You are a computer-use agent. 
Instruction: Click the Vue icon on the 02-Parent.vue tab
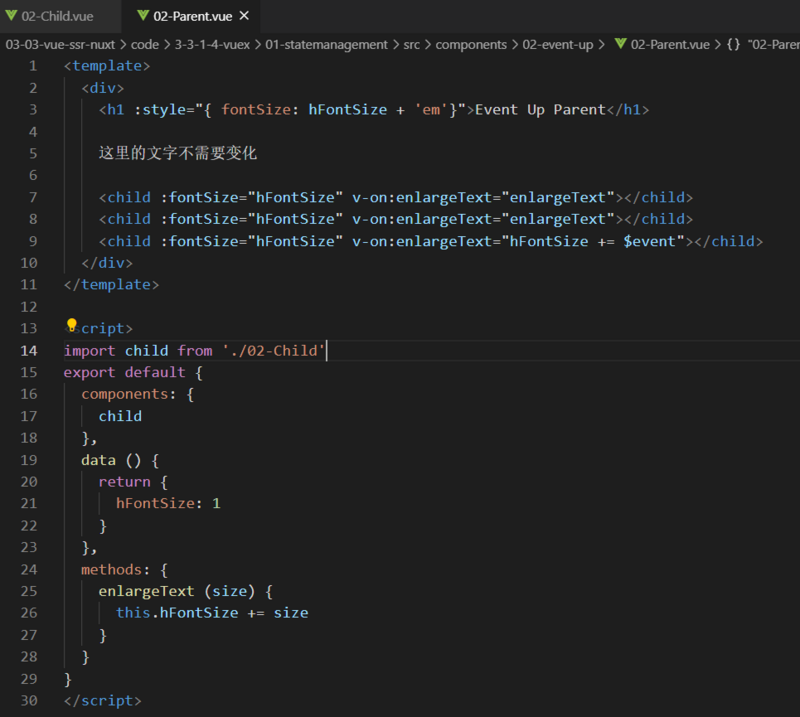(x=143, y=16)
